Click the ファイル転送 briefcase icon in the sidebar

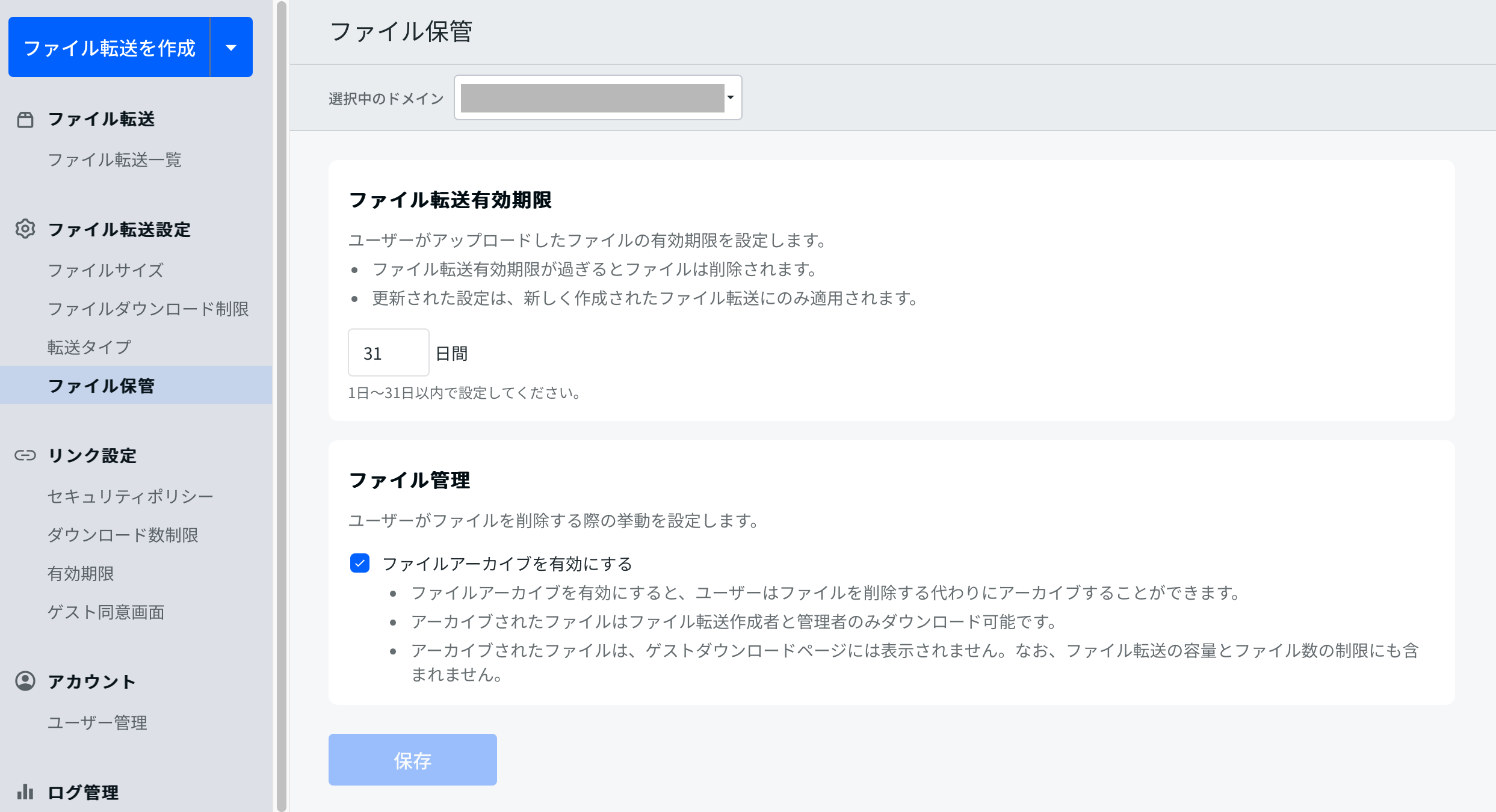pos(25,120)
